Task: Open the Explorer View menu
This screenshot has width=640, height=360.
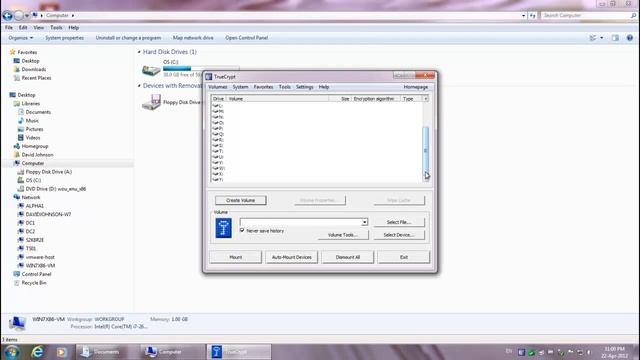Action: pyautogui.click(x=38, y=28)
